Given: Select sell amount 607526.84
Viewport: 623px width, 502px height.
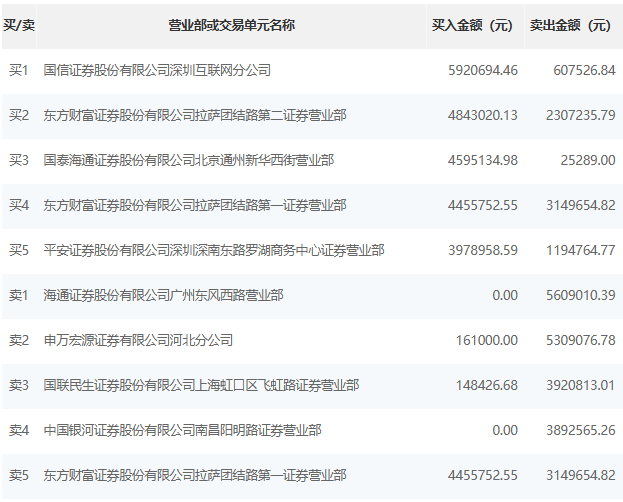Looking at the screenshot, I should point(584,70).
